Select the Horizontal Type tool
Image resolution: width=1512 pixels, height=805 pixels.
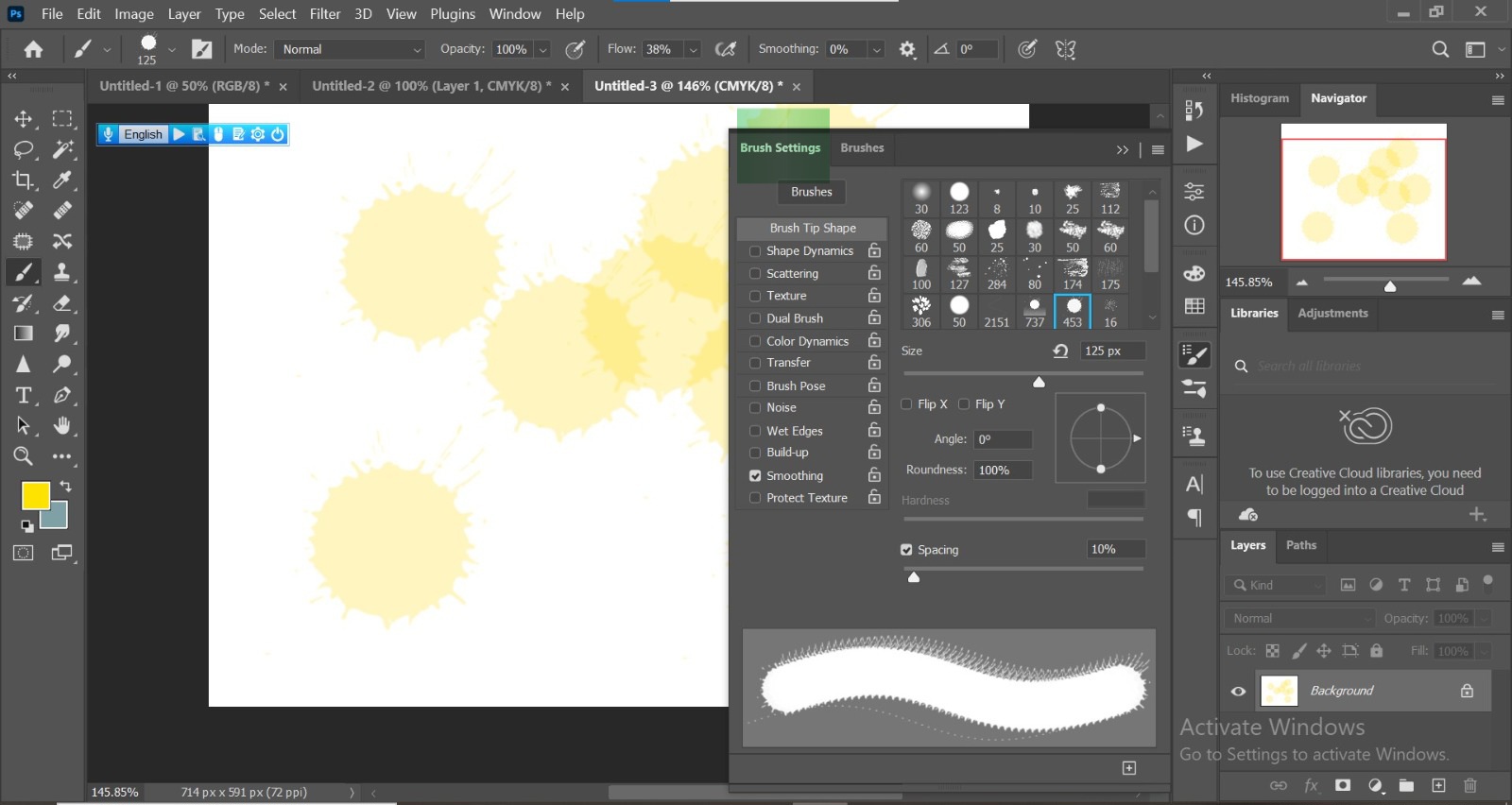point(23,395)
